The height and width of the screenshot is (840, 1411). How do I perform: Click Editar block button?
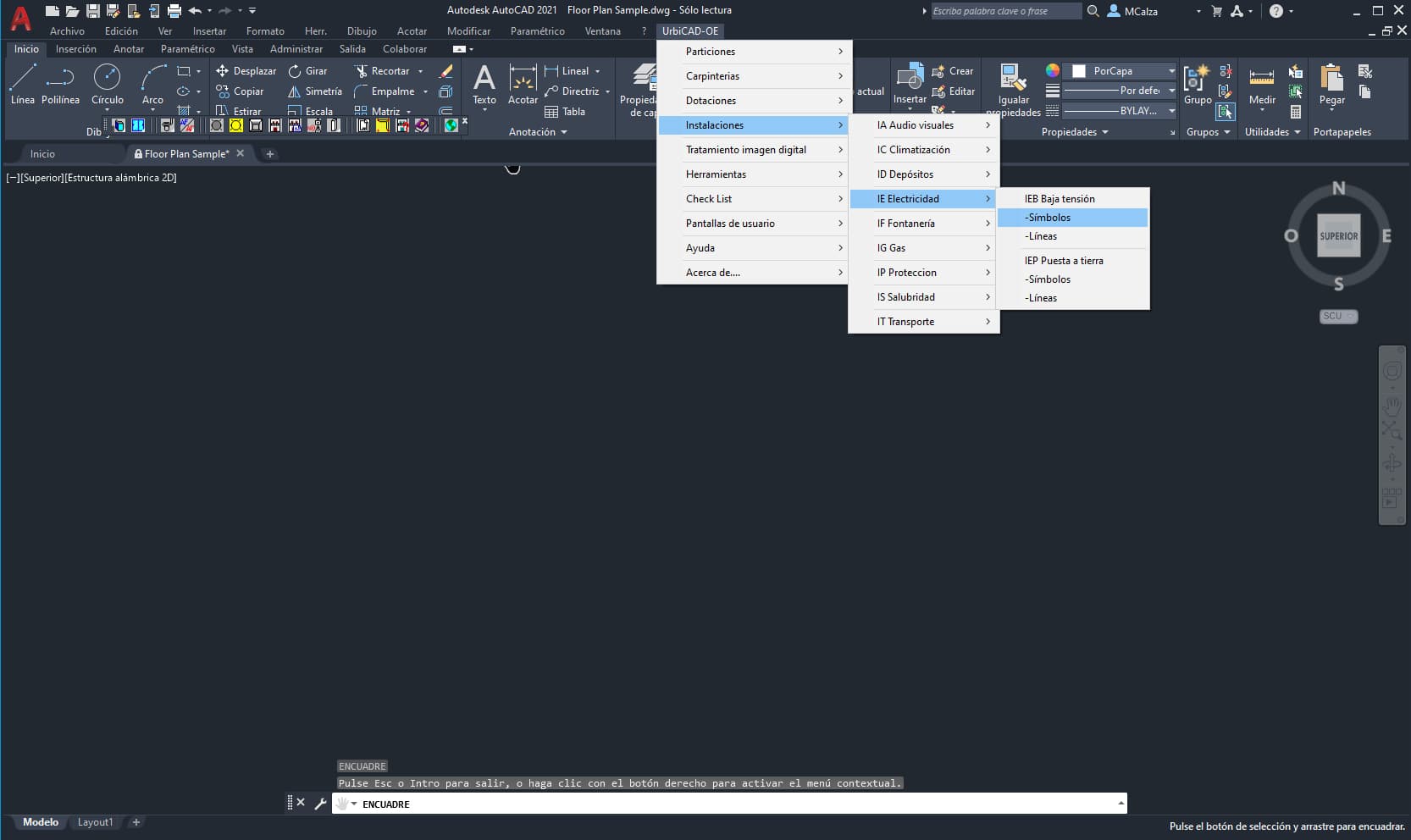coord(954,91)
